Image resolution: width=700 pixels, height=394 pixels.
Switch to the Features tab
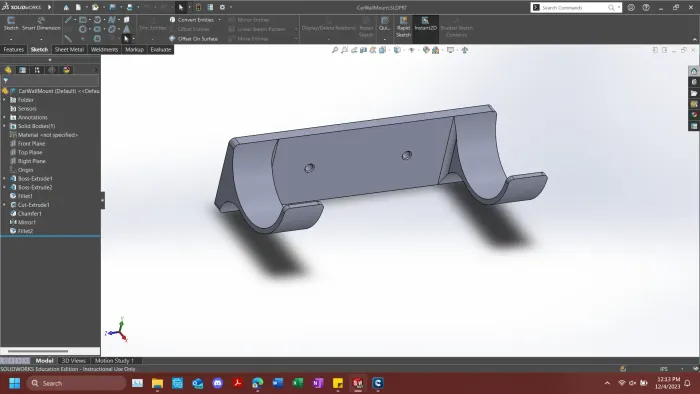click(13, 50)
